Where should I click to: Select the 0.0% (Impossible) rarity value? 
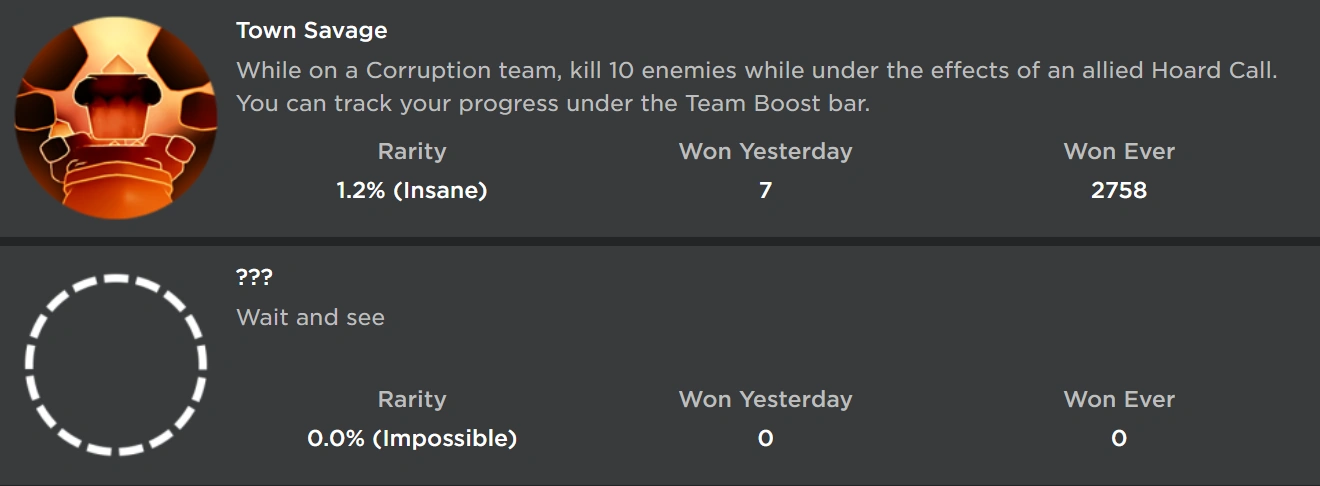pos(411,438)
